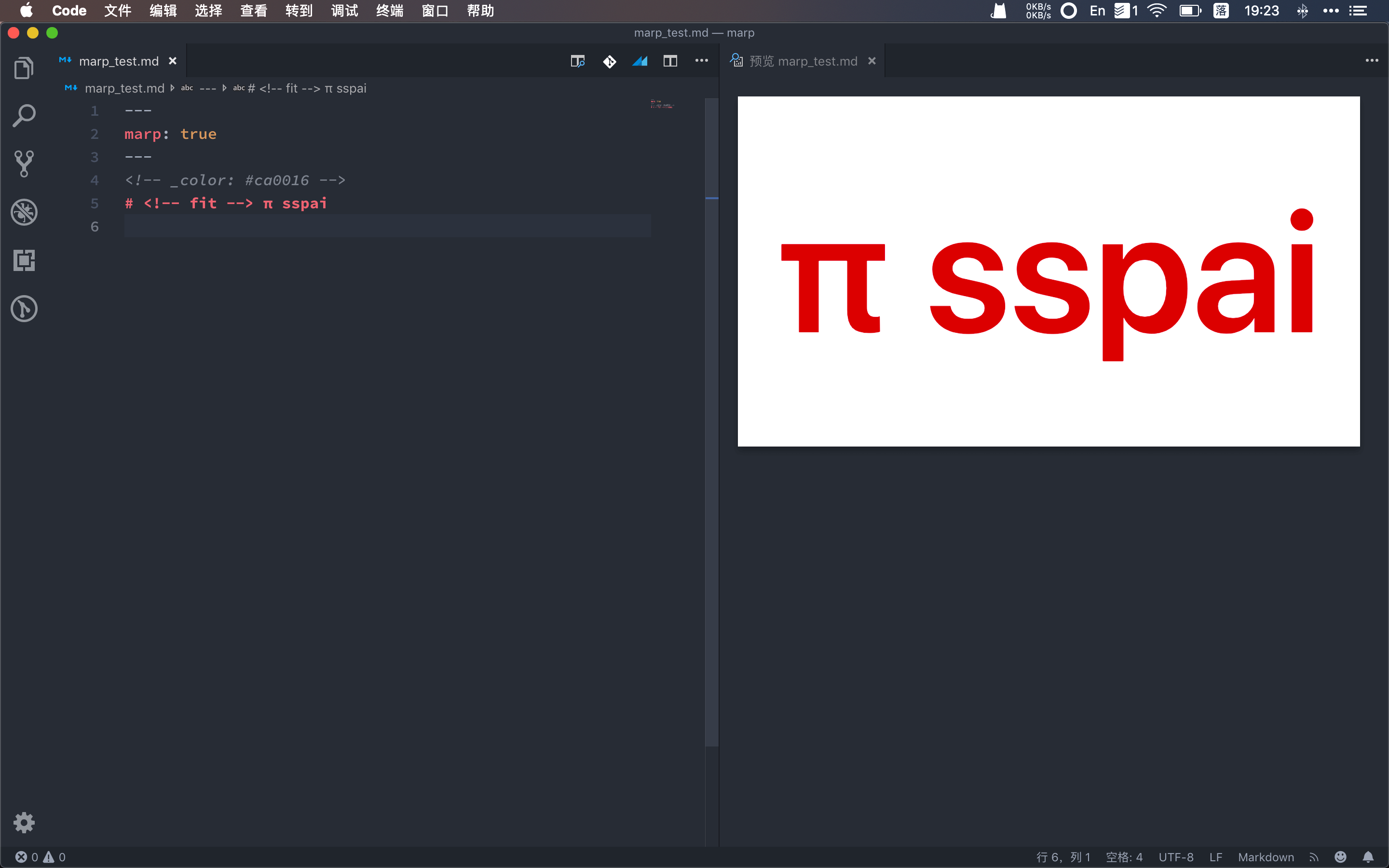Open the Explorer view in activity bar

24,68
